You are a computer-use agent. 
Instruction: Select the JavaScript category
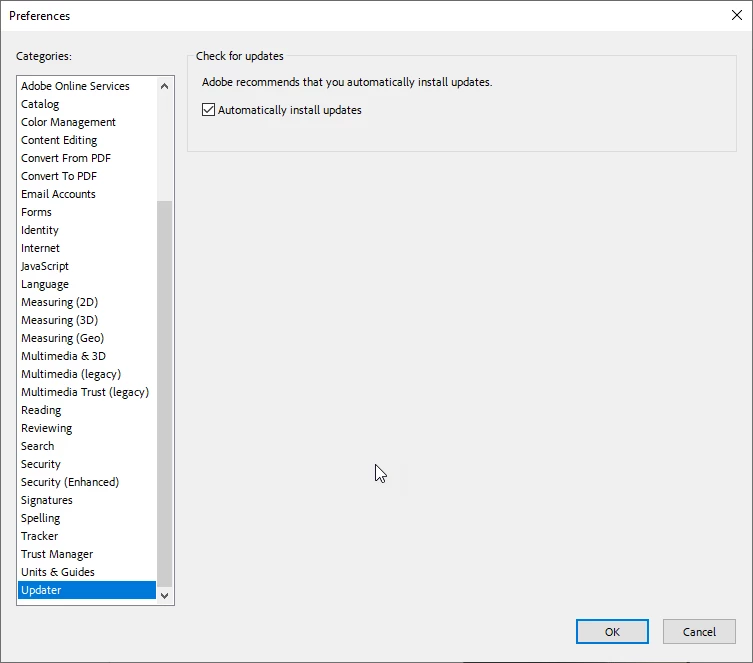click(x=87, y=266)
